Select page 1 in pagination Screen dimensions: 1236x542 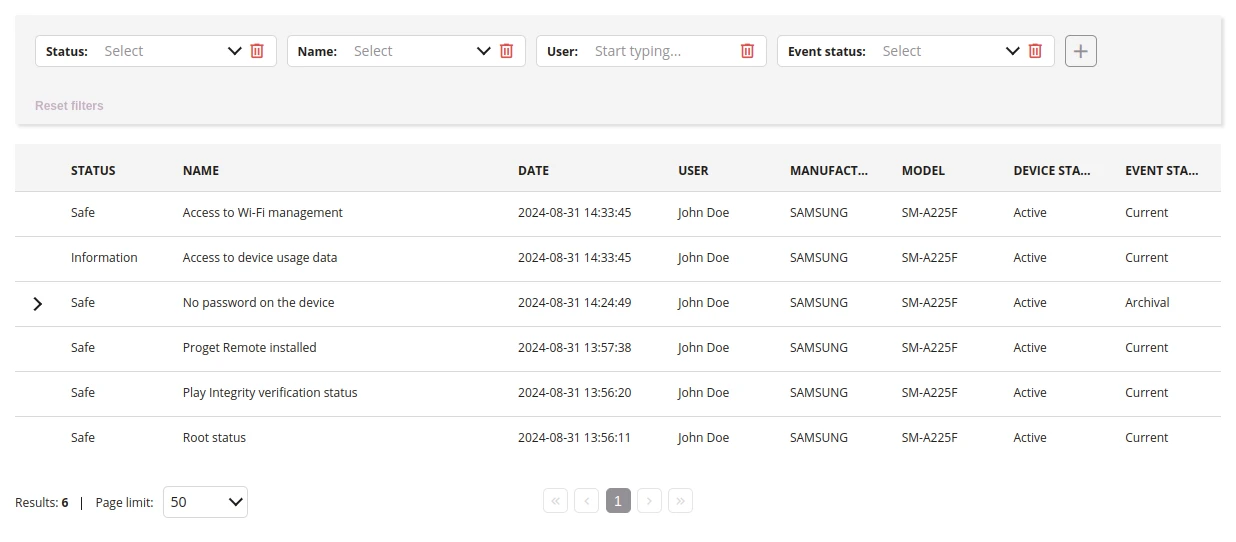coord(618,501)
